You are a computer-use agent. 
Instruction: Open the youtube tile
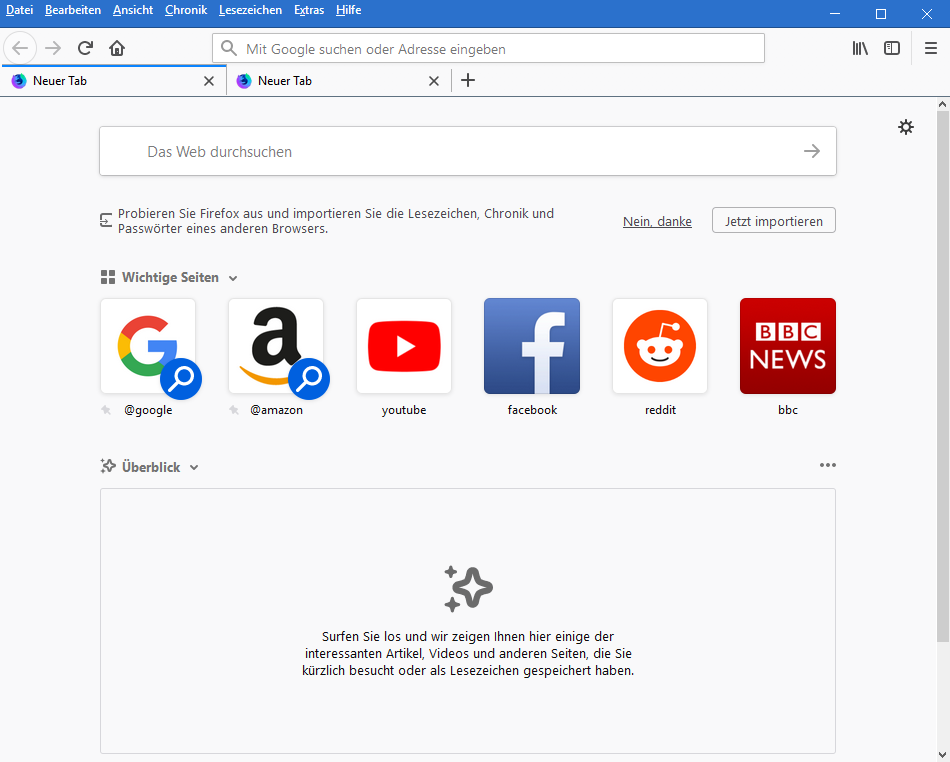(x=404, y=346)
